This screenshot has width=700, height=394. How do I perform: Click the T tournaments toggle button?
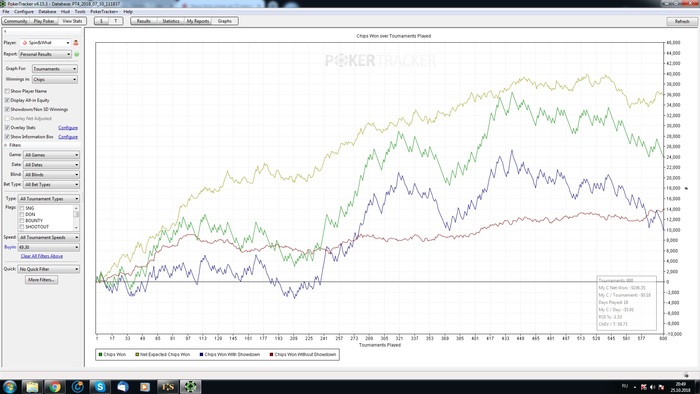pyautogui.click(x=116, y=21)
